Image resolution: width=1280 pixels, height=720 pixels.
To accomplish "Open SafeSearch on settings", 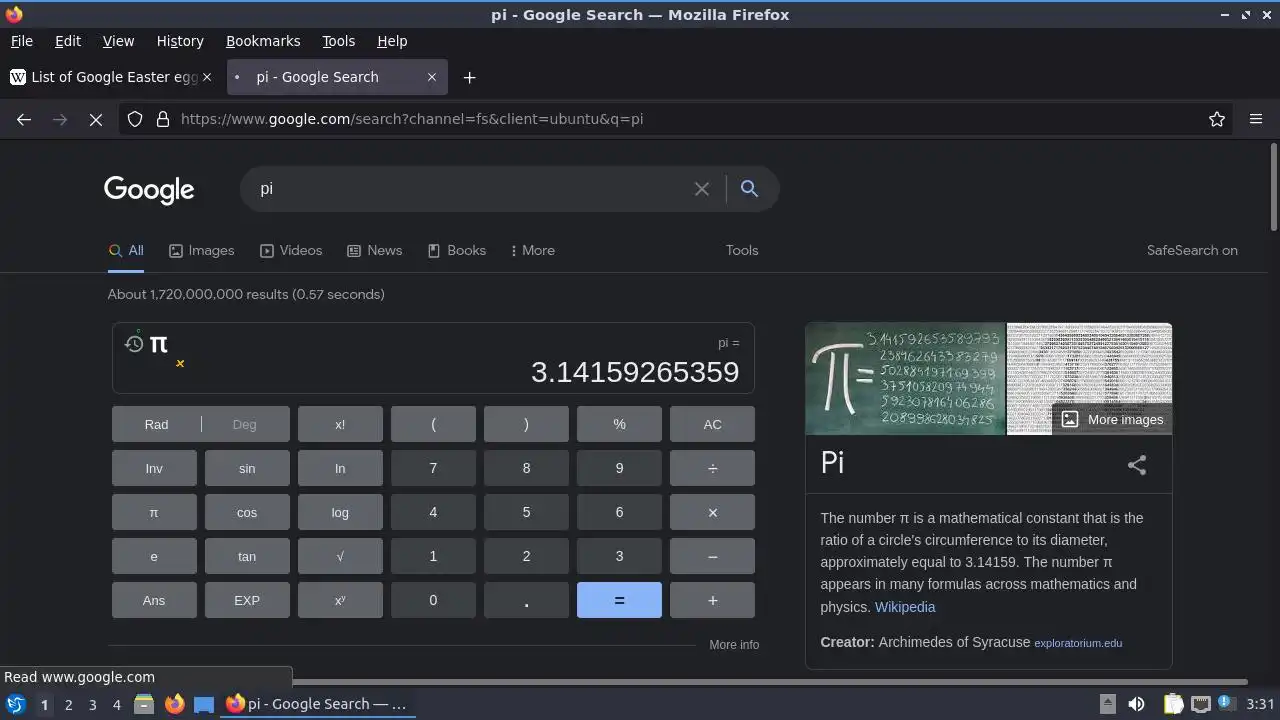I will [x=1192, y=250].
